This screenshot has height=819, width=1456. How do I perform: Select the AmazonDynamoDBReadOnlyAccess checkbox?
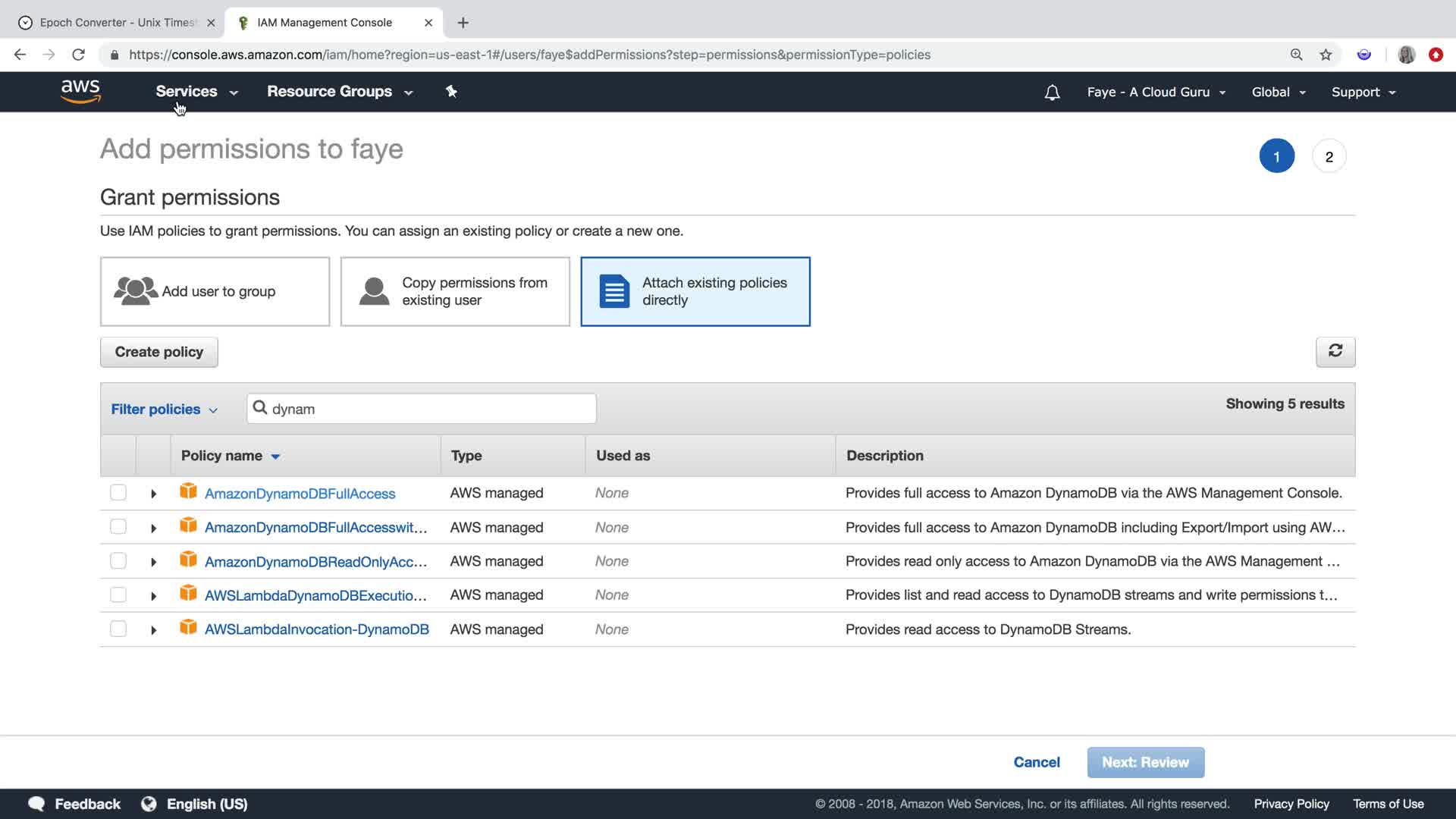[x=118, y=560]
